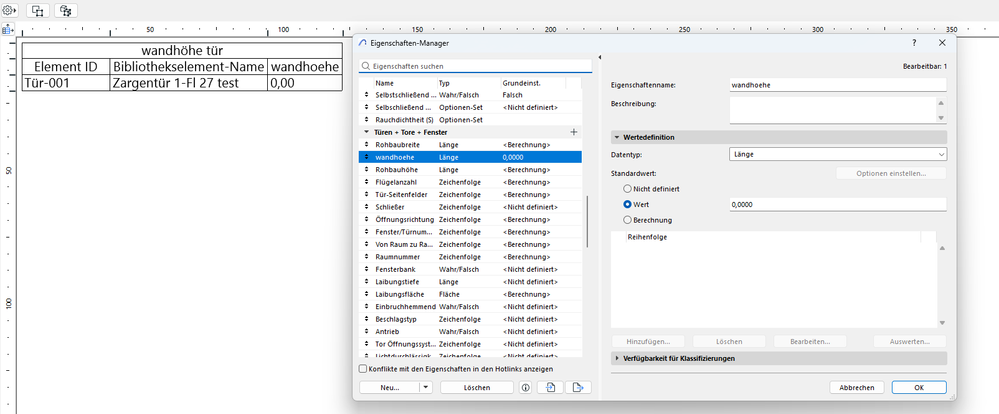Click the schedule scheme icon at ruler corner
This screenshot has height=414, width=999.
(x=8, y=29)
